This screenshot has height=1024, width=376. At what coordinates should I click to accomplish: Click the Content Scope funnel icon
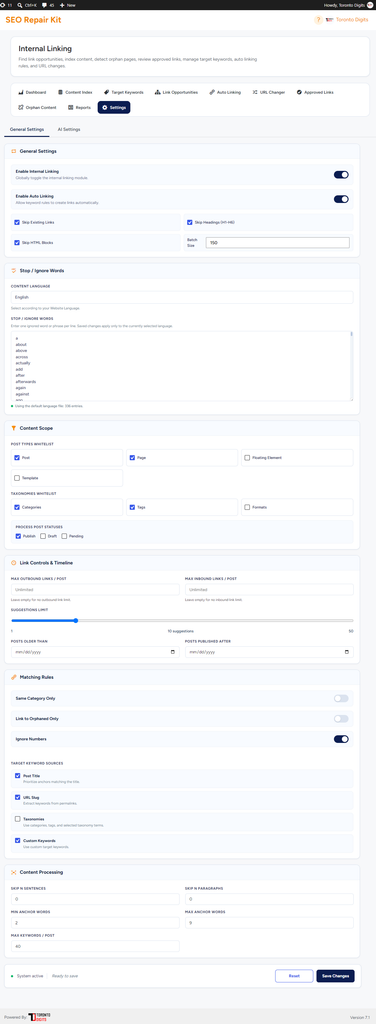[14, 428]
